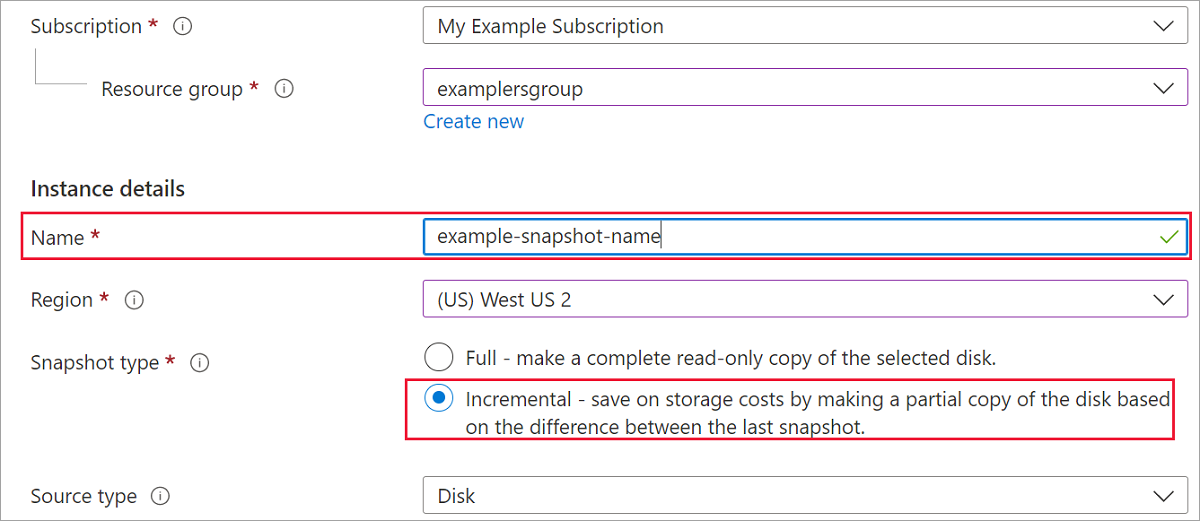1200x521 pixels.
Task: Click the Source type field label
Action: (x=84, y=496)
